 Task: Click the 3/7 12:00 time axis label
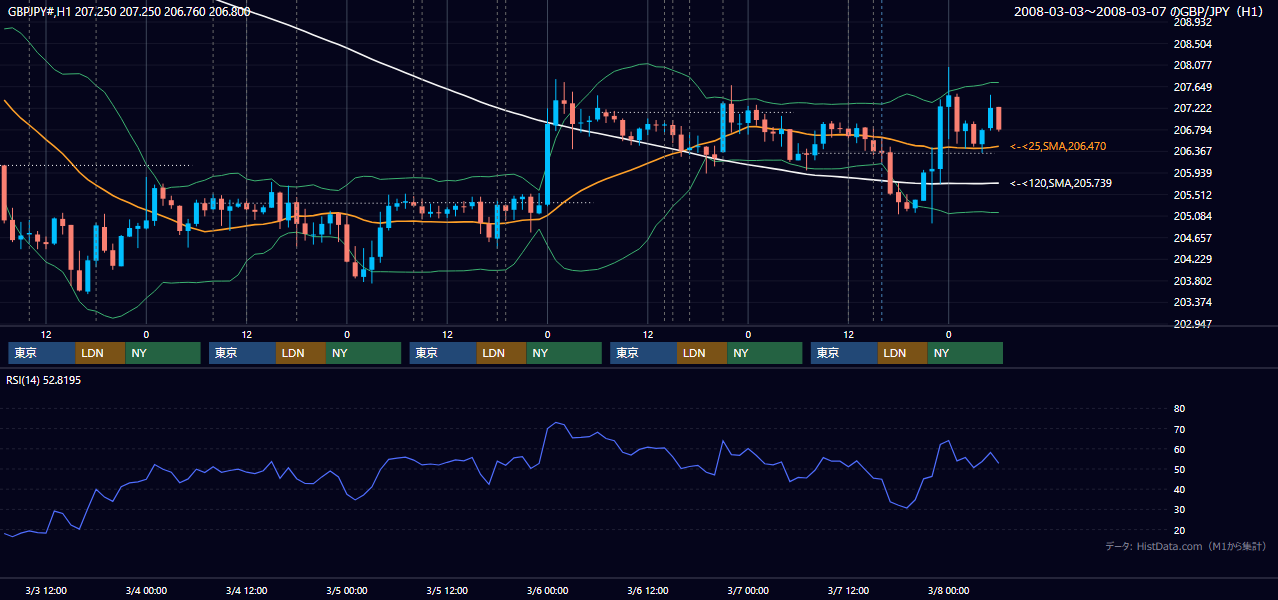point(848,590)
